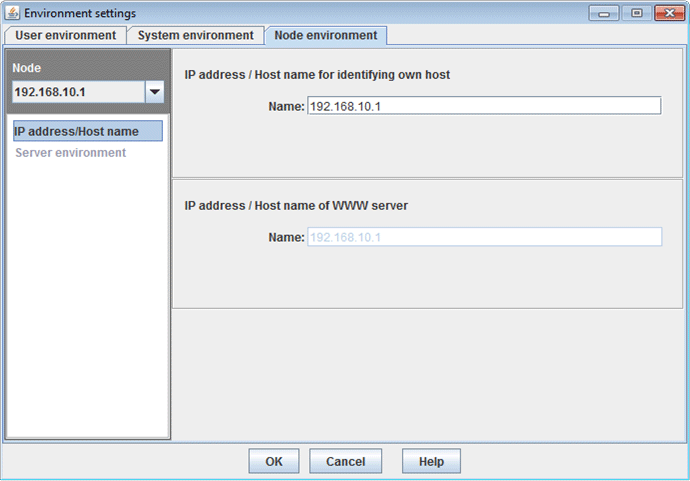Confirm settings with OK button

point(274,461)
